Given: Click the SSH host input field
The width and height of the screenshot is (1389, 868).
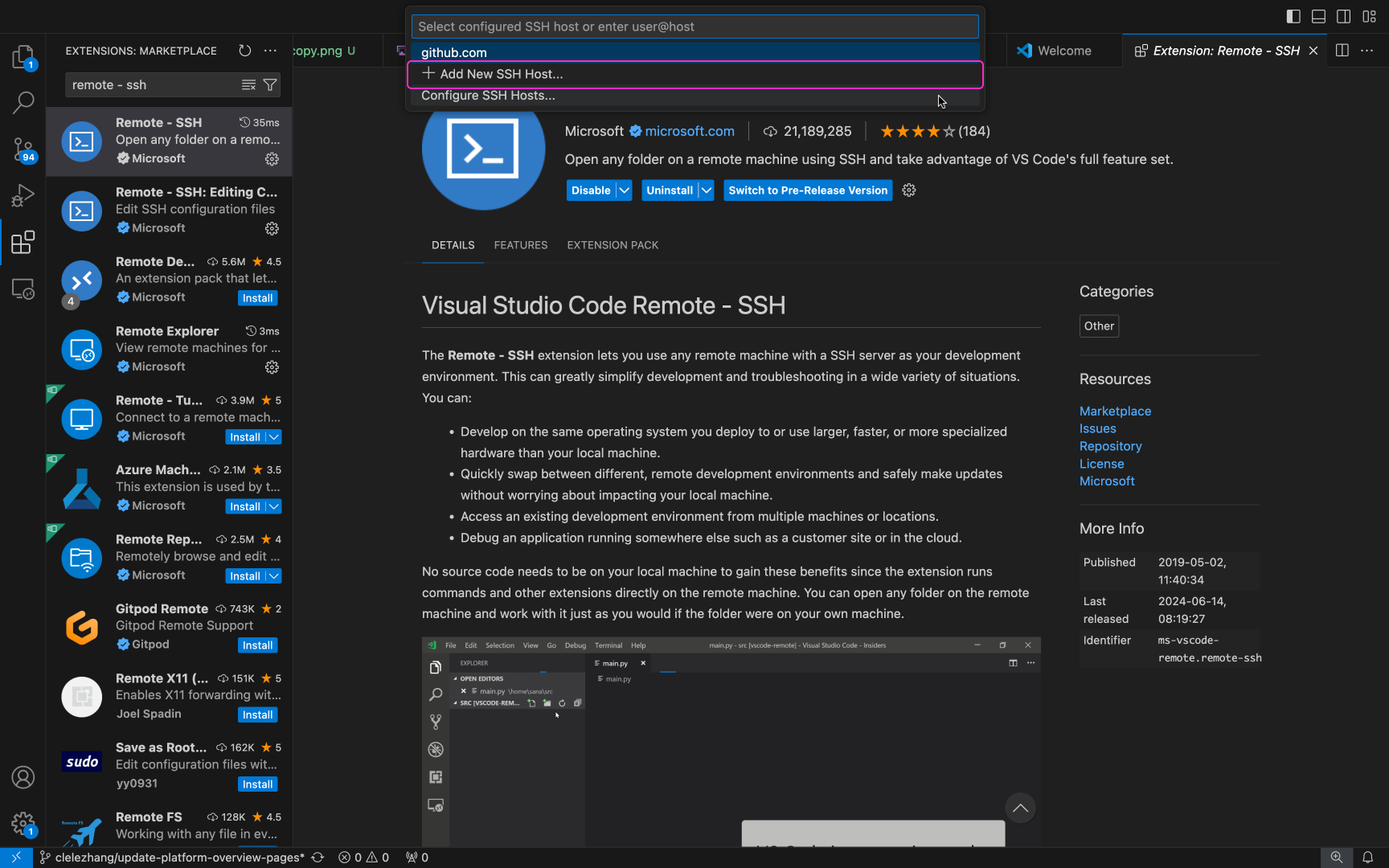Looking at the screenshot, I should coord(694,27).
